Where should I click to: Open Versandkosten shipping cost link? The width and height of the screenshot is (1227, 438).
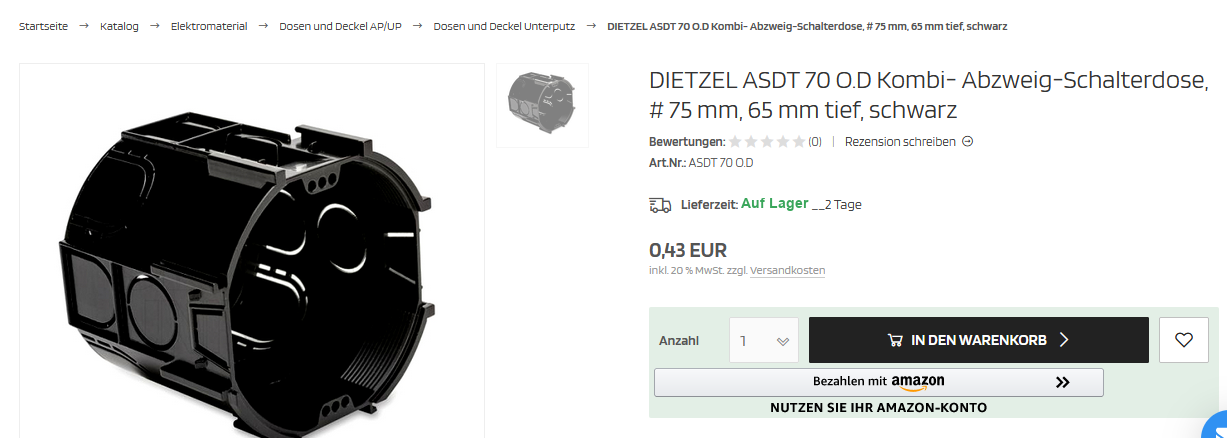[x=787, y=271]
